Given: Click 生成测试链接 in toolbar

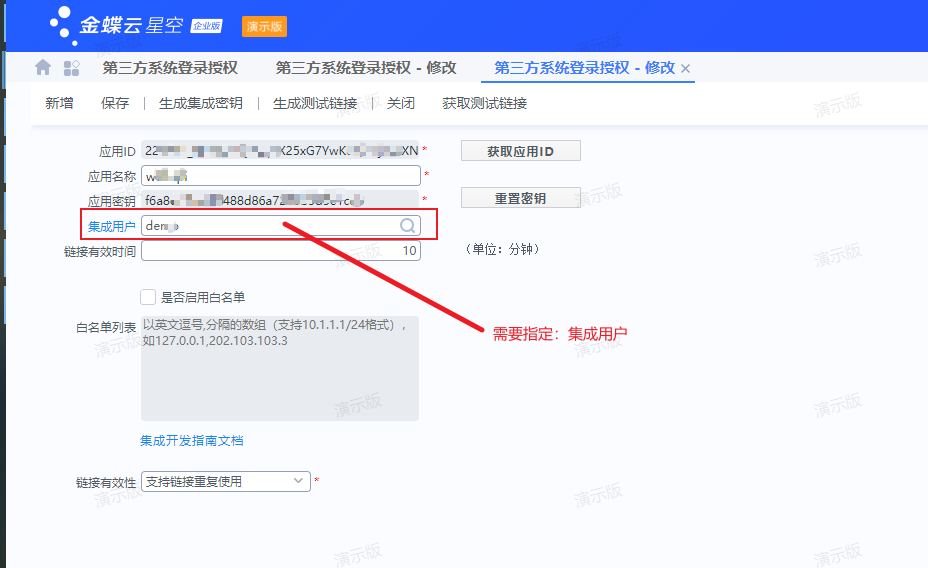Looking at the screenshot, I should (315, 103).
